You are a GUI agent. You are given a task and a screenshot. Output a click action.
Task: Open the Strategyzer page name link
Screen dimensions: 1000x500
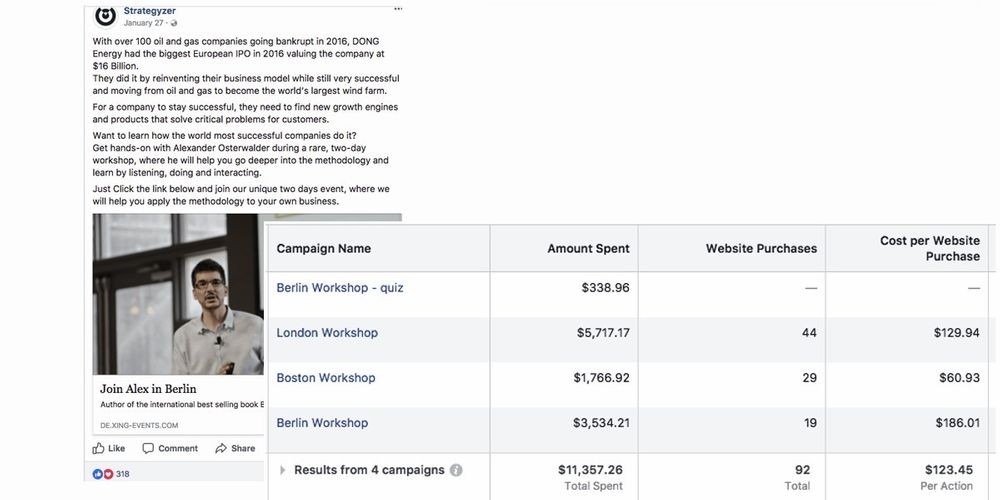coord(150,11)
